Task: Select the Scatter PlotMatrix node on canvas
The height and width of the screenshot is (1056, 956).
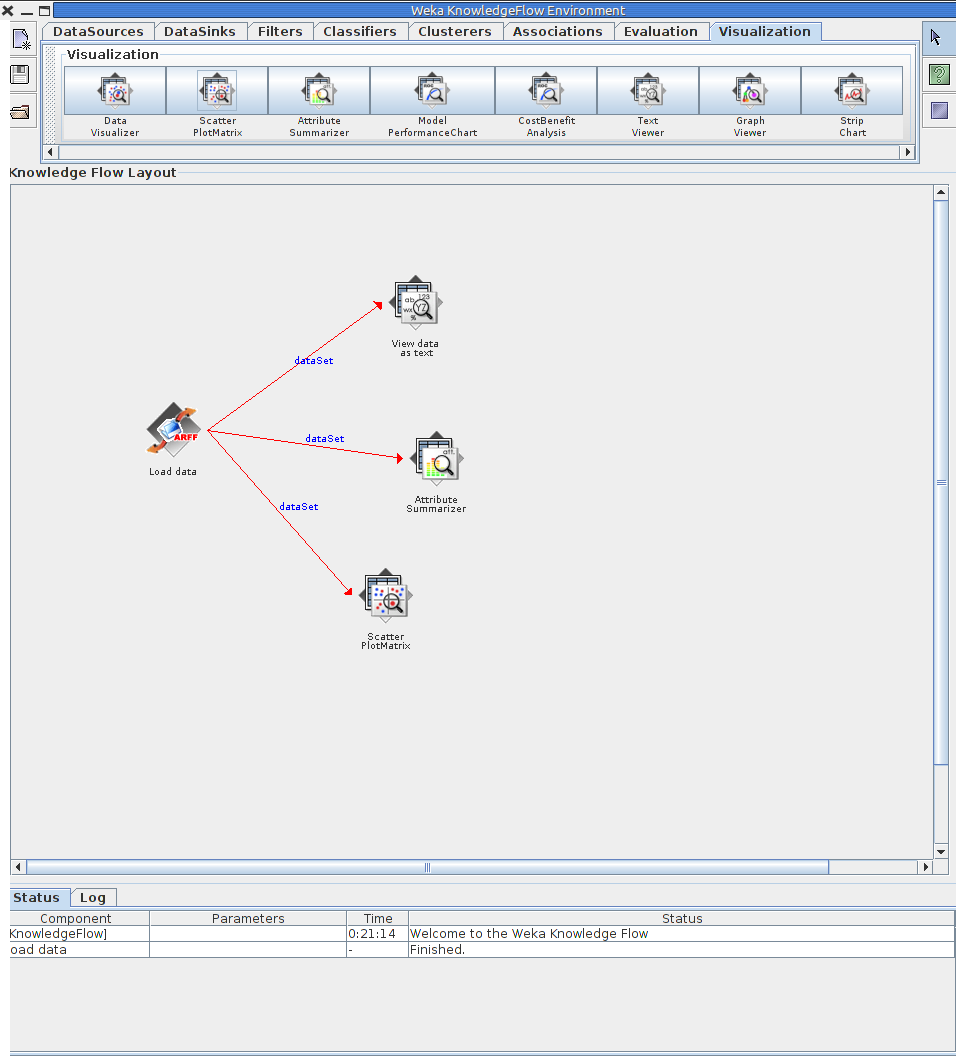Action: (385, 597)
